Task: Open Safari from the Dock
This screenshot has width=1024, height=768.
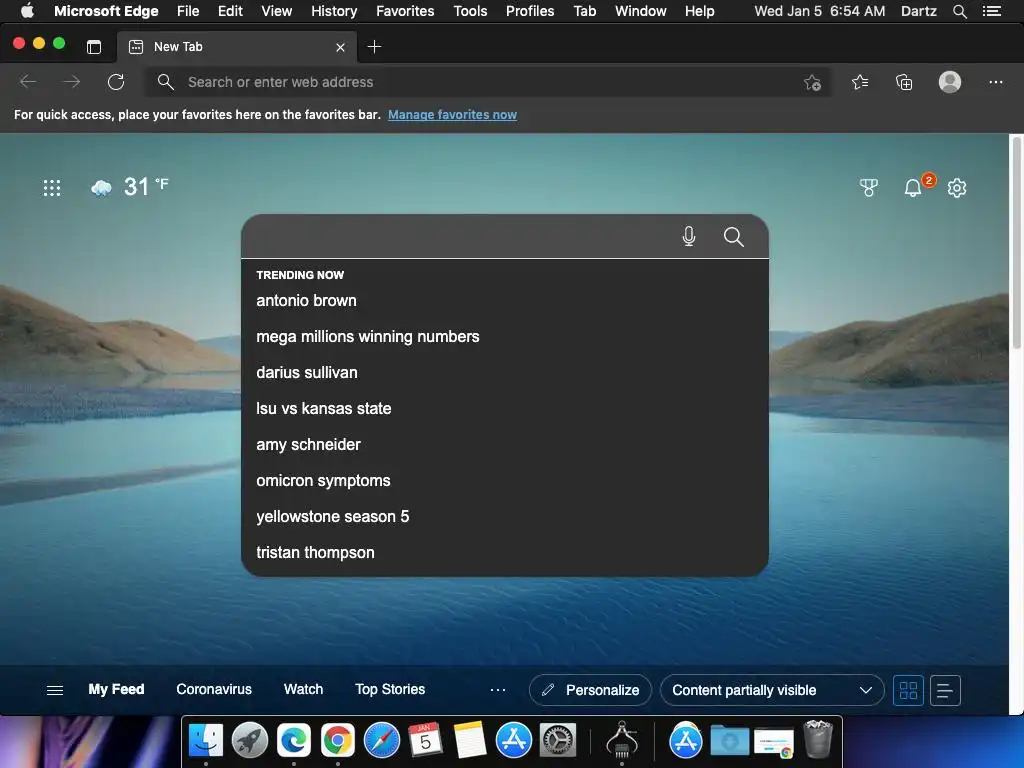Action: tap(381, 740)
